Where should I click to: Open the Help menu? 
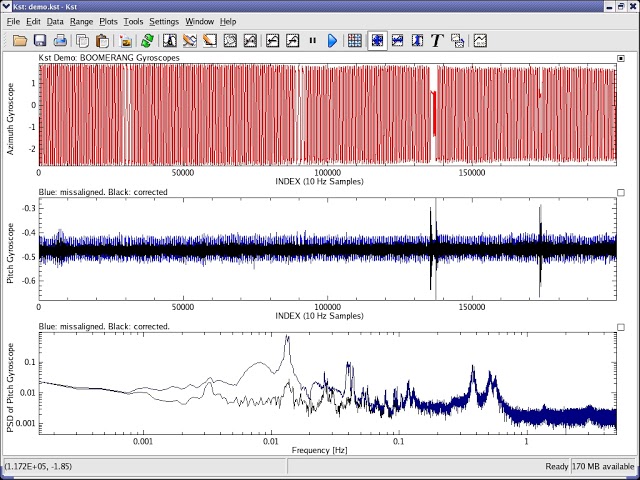pos(228,22)
